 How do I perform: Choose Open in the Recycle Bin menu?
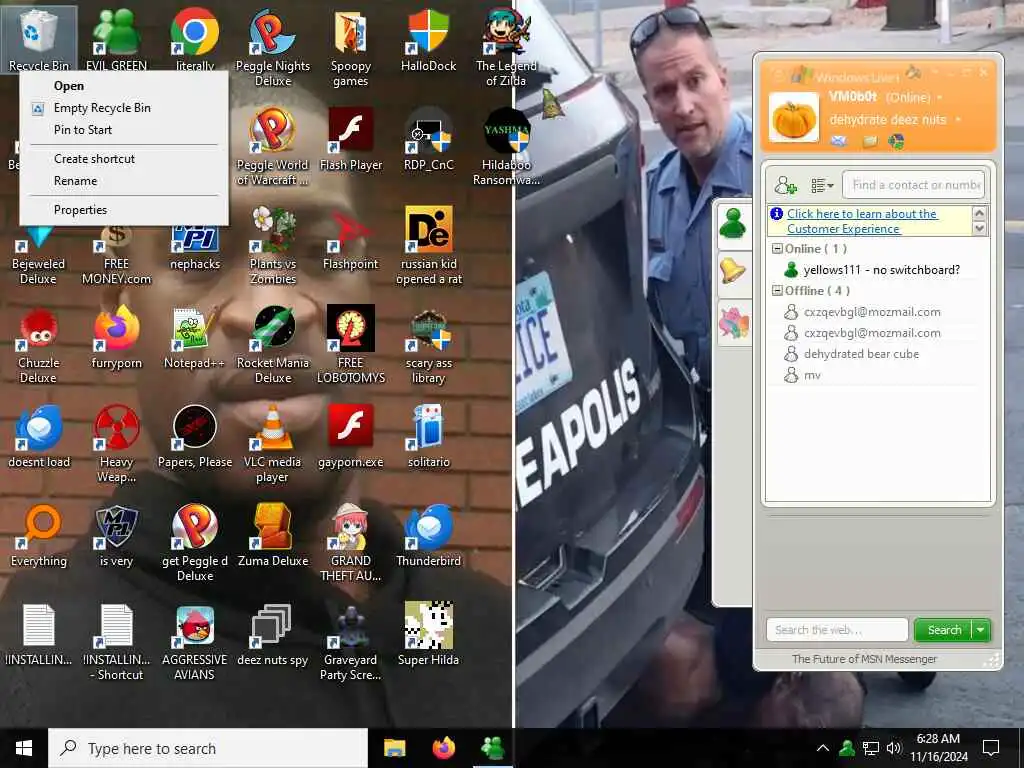pos(124,86)
